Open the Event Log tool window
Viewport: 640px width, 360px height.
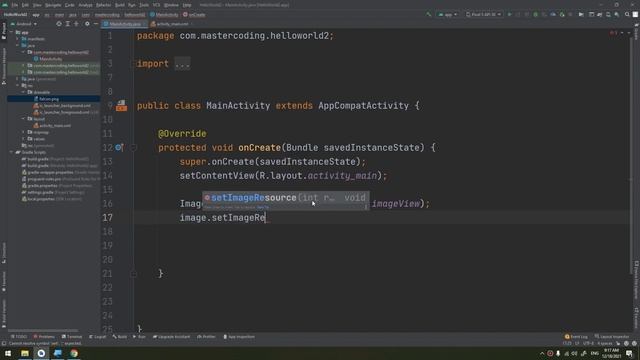coord(576,337)
